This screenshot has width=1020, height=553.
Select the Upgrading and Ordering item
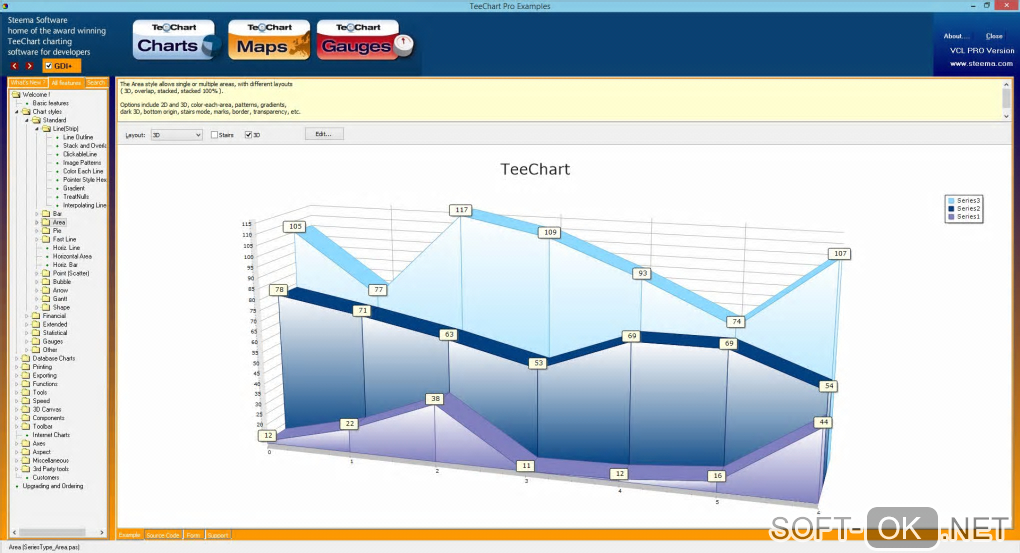coord(53,486)
